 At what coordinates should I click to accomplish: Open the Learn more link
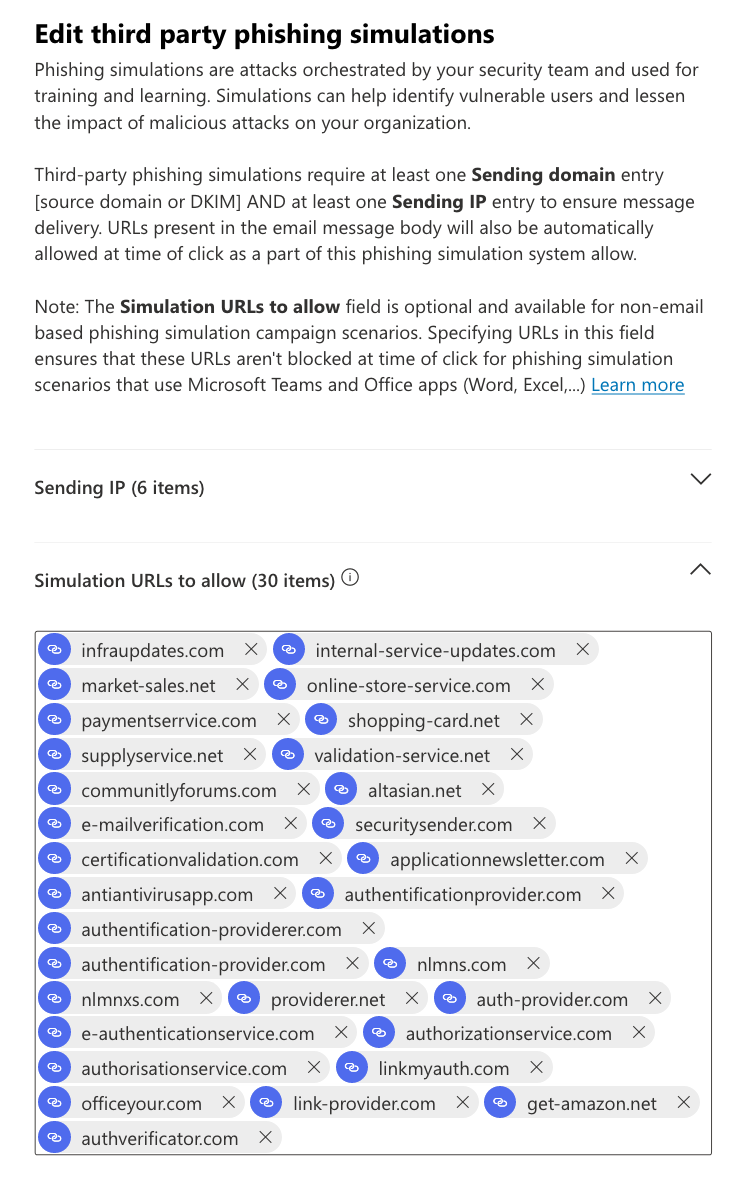638,385
